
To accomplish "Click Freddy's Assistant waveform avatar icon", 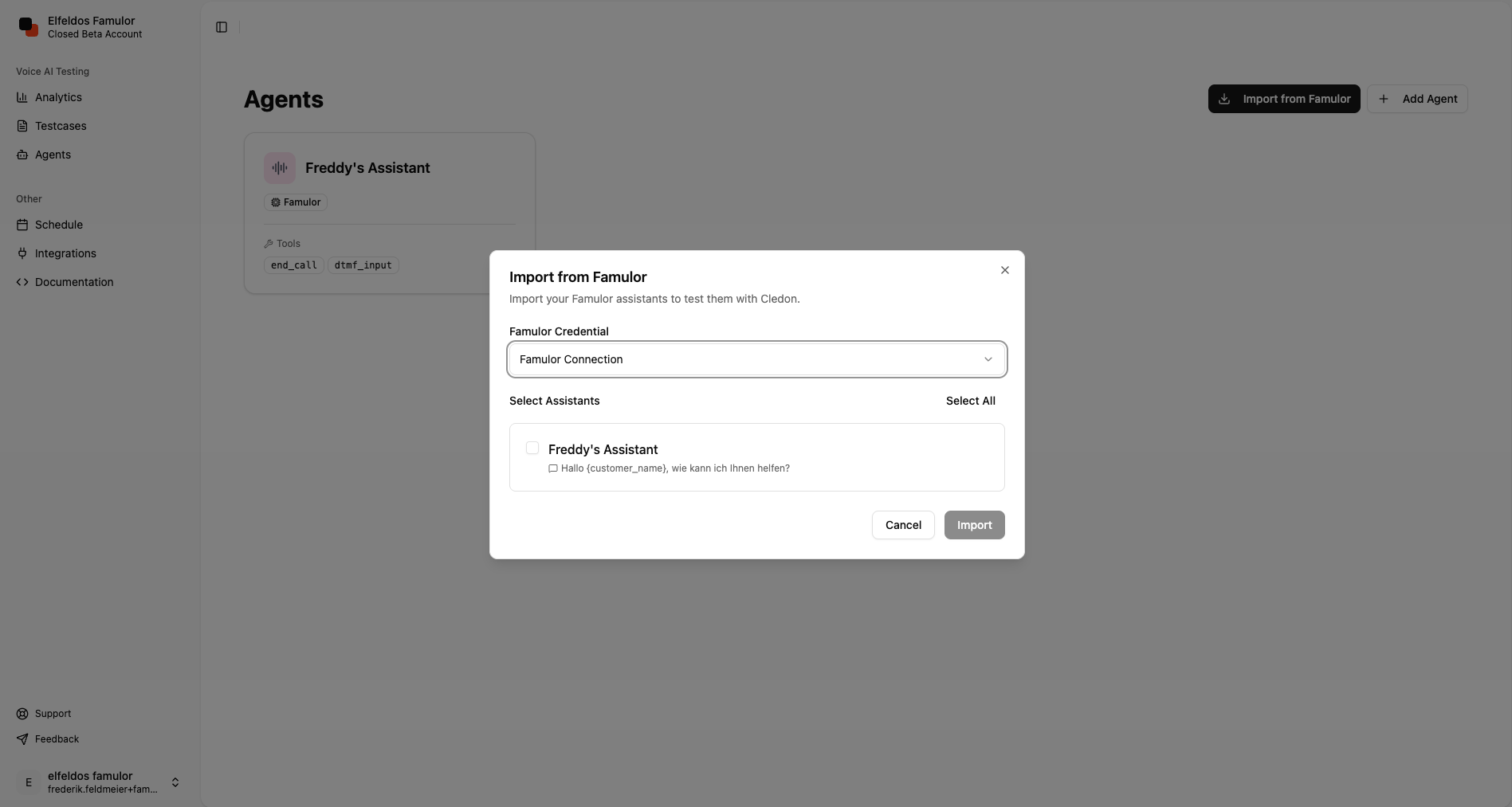I will coord(278,167).
